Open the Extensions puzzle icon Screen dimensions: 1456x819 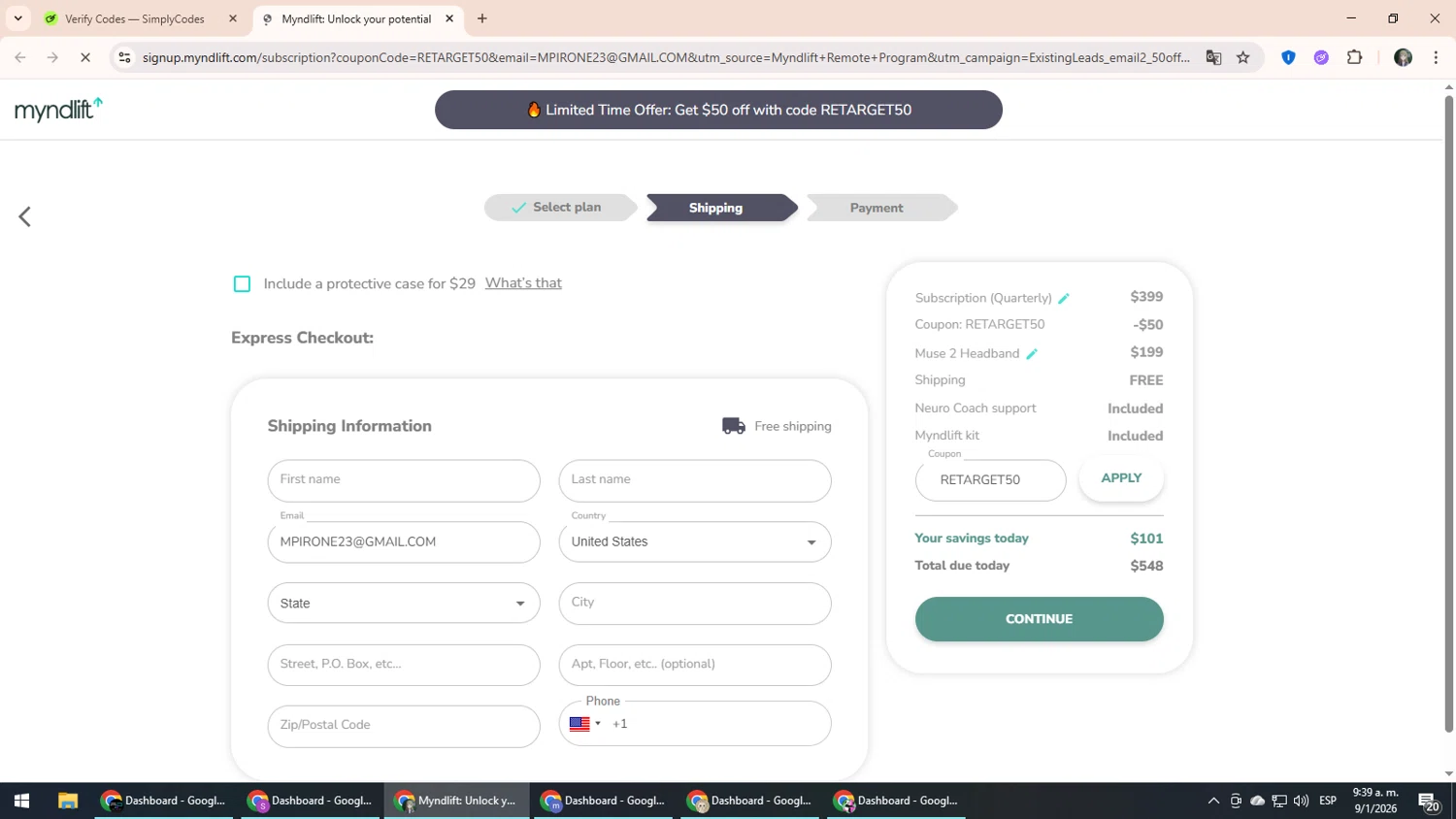(1355, 57)
